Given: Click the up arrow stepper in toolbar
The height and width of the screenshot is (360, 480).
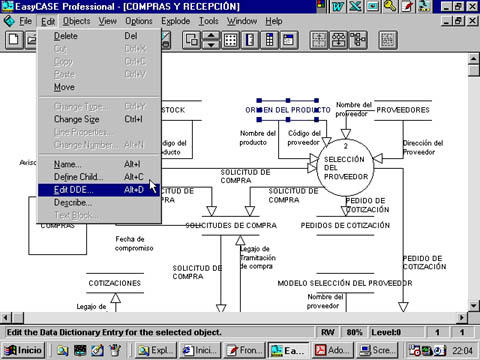Looking at the screenshot, I should point(211,36).
